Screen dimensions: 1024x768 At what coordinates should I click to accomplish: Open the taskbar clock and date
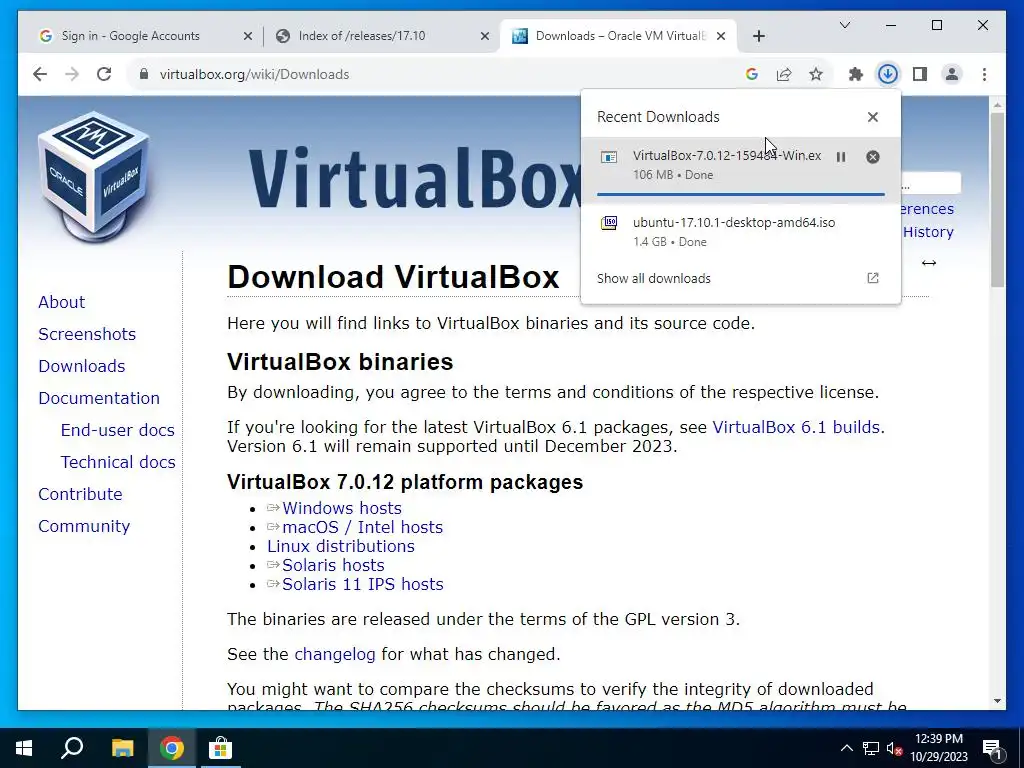939,748
